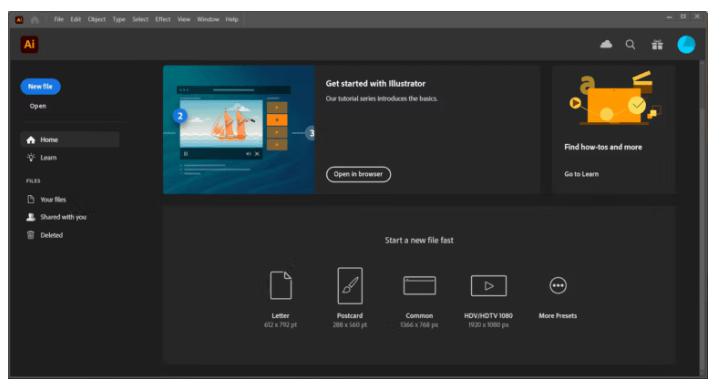Select the HDV/HDTV 1080 preset icon
This screenshot has height=385, width=723.
pyautogui.click(x=488, y=286)
